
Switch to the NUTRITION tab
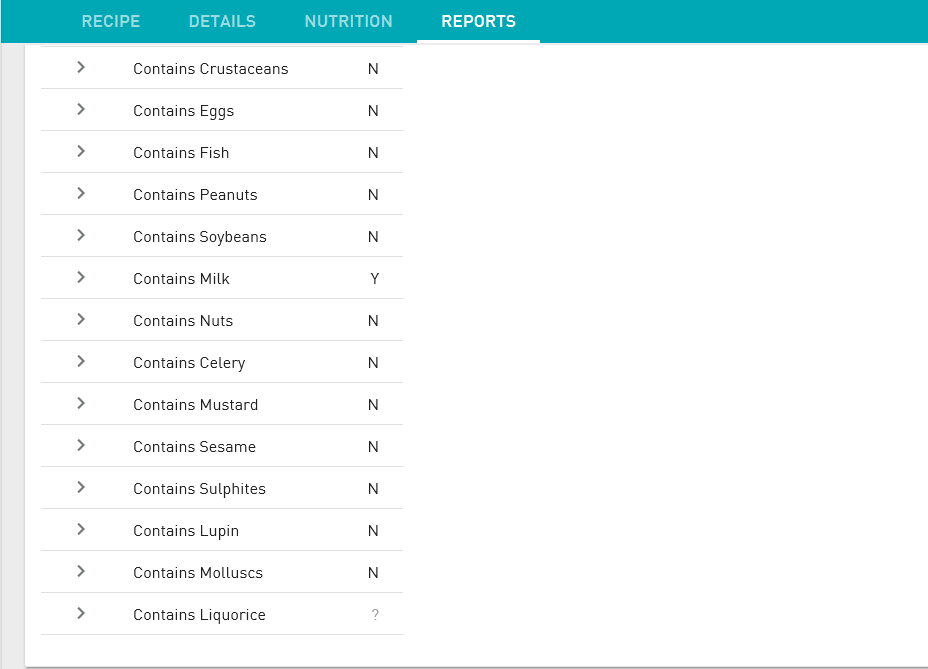(348, 21)
